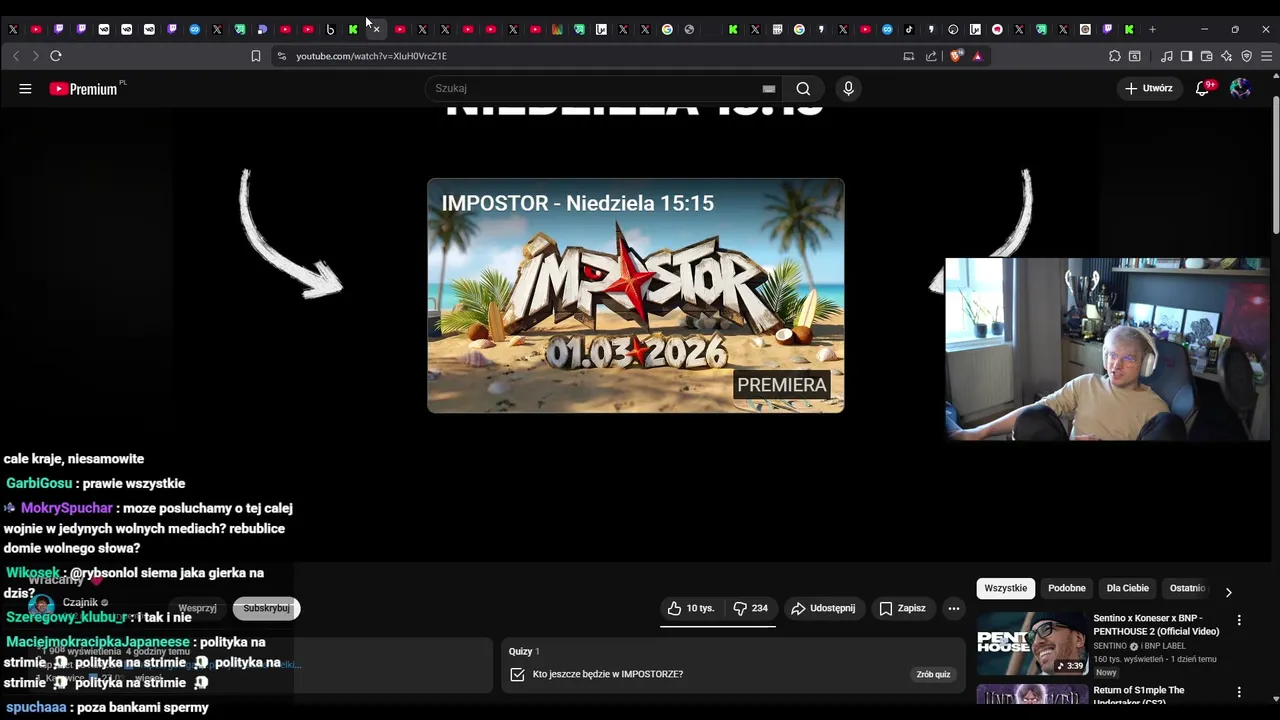Click Udostępnij to share video
The image size is (1280, 720).
pos(823,608)
